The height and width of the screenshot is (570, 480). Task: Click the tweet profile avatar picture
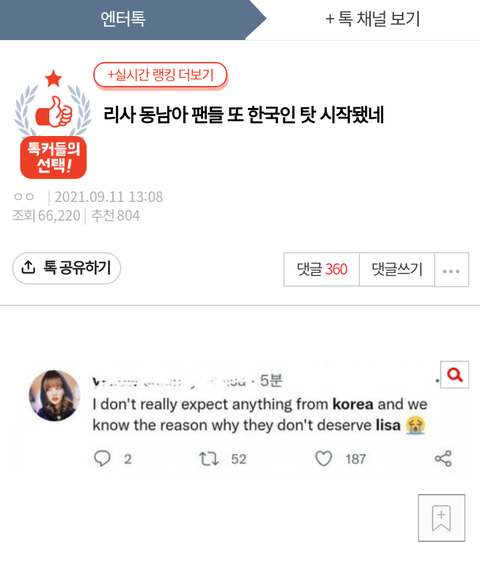point(55,396)
